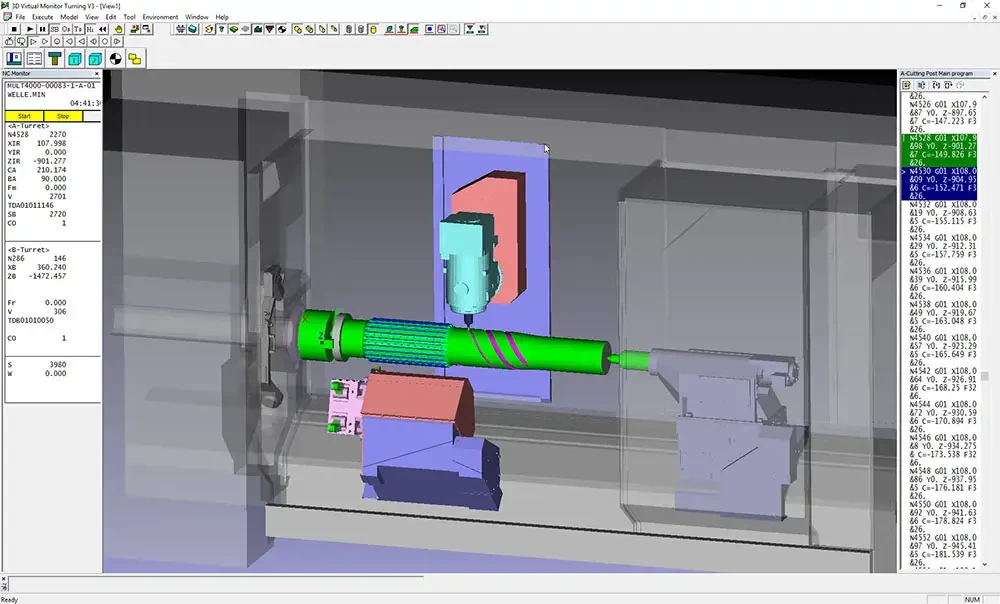Click the third icon in the A-Cutting program panel
Image resolution: width=1000 pixels, height=604 pixels.
pos(936,85)
